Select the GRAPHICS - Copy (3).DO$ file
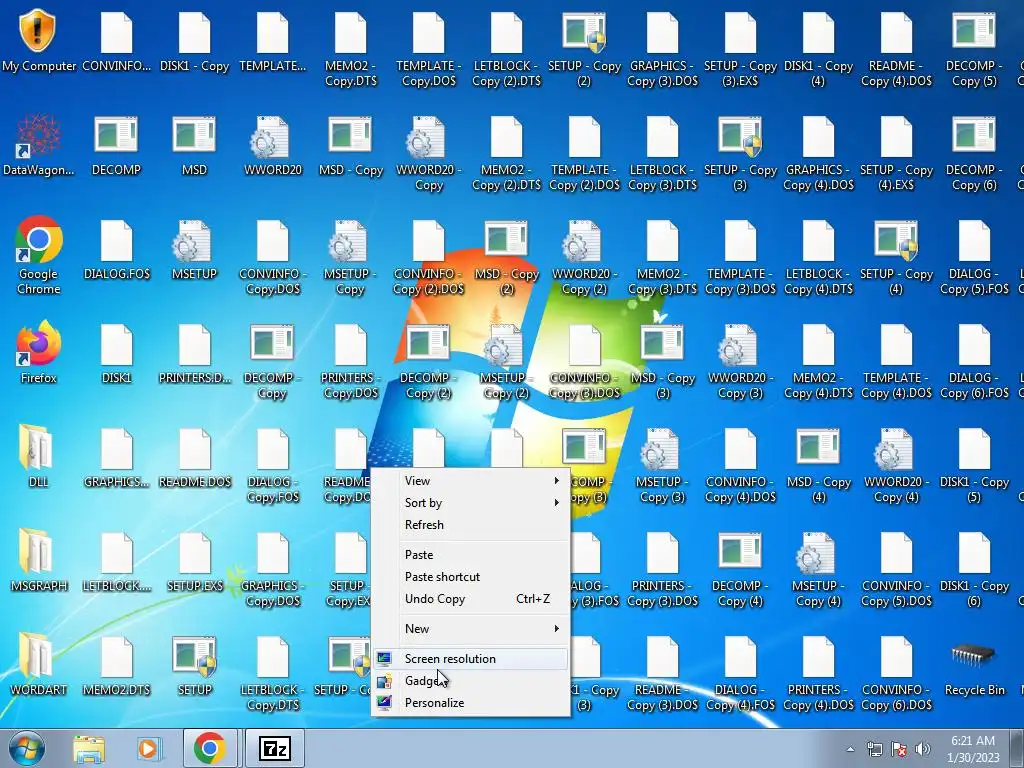This screenshot has height=768, width=1024. tap(662, 48)
